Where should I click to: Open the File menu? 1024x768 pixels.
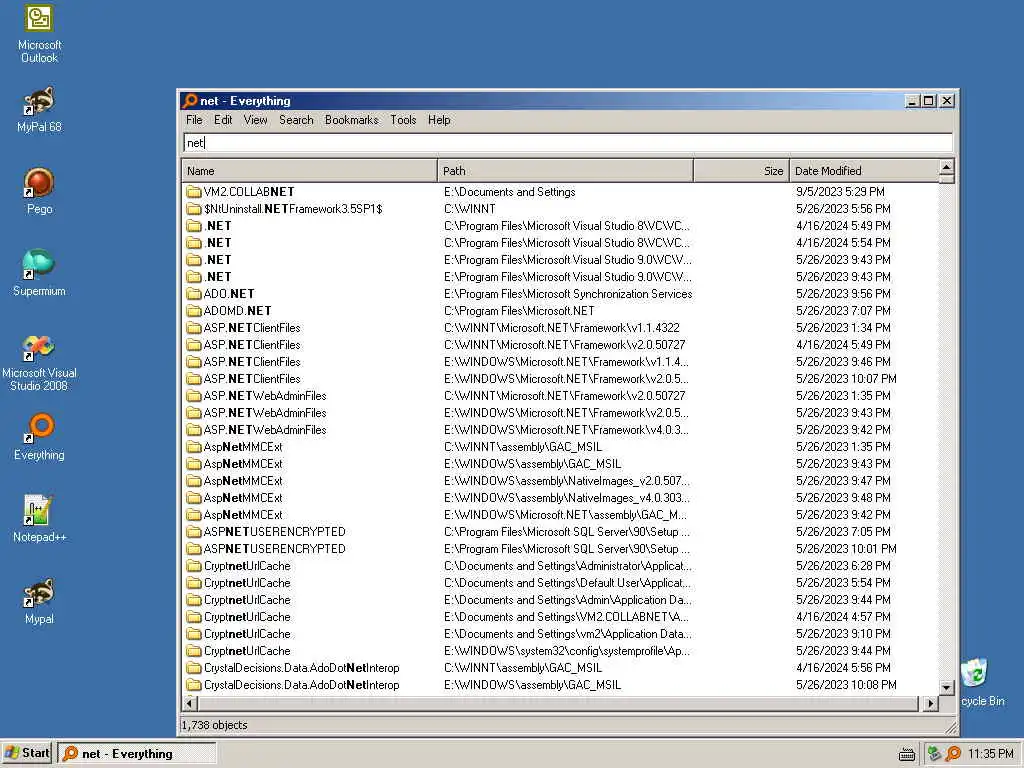[194, 120]
